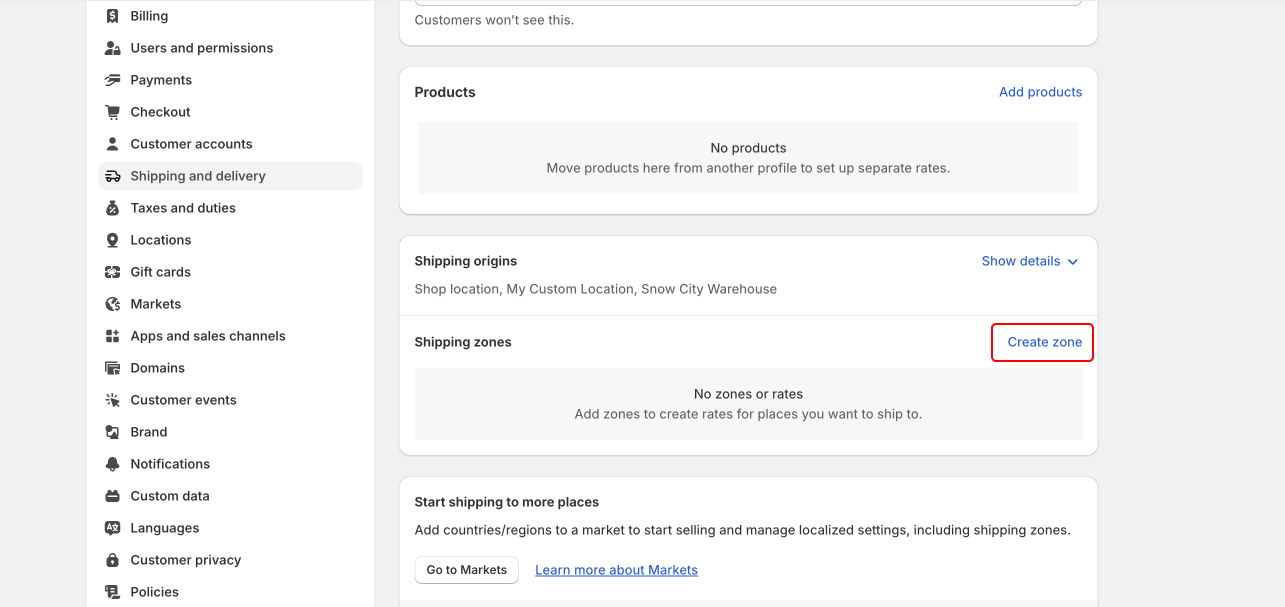Expand Show details for shipping origins
The width and height of the screenshot is (1285, 607).
click(x=1030, y=261)
